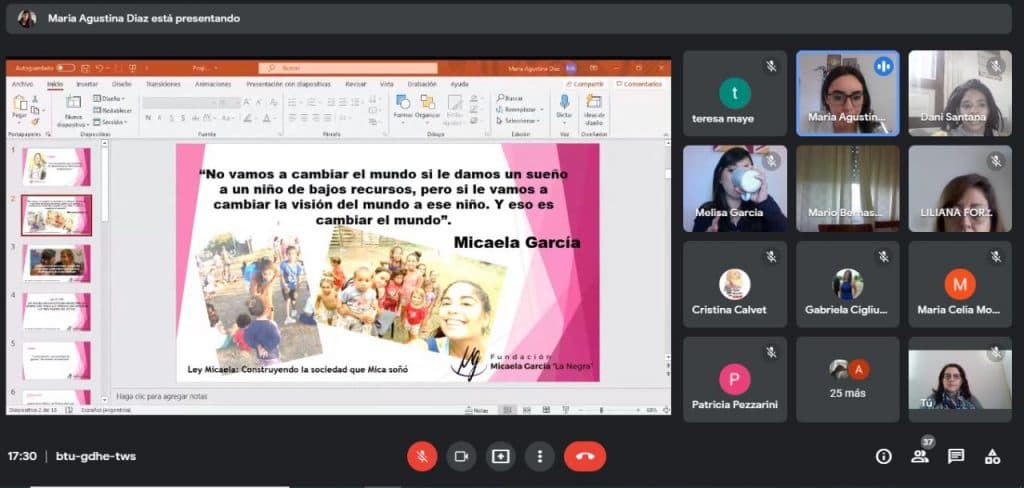
Task: Click the underline S formatting button
Action: (x=172, y=118)
